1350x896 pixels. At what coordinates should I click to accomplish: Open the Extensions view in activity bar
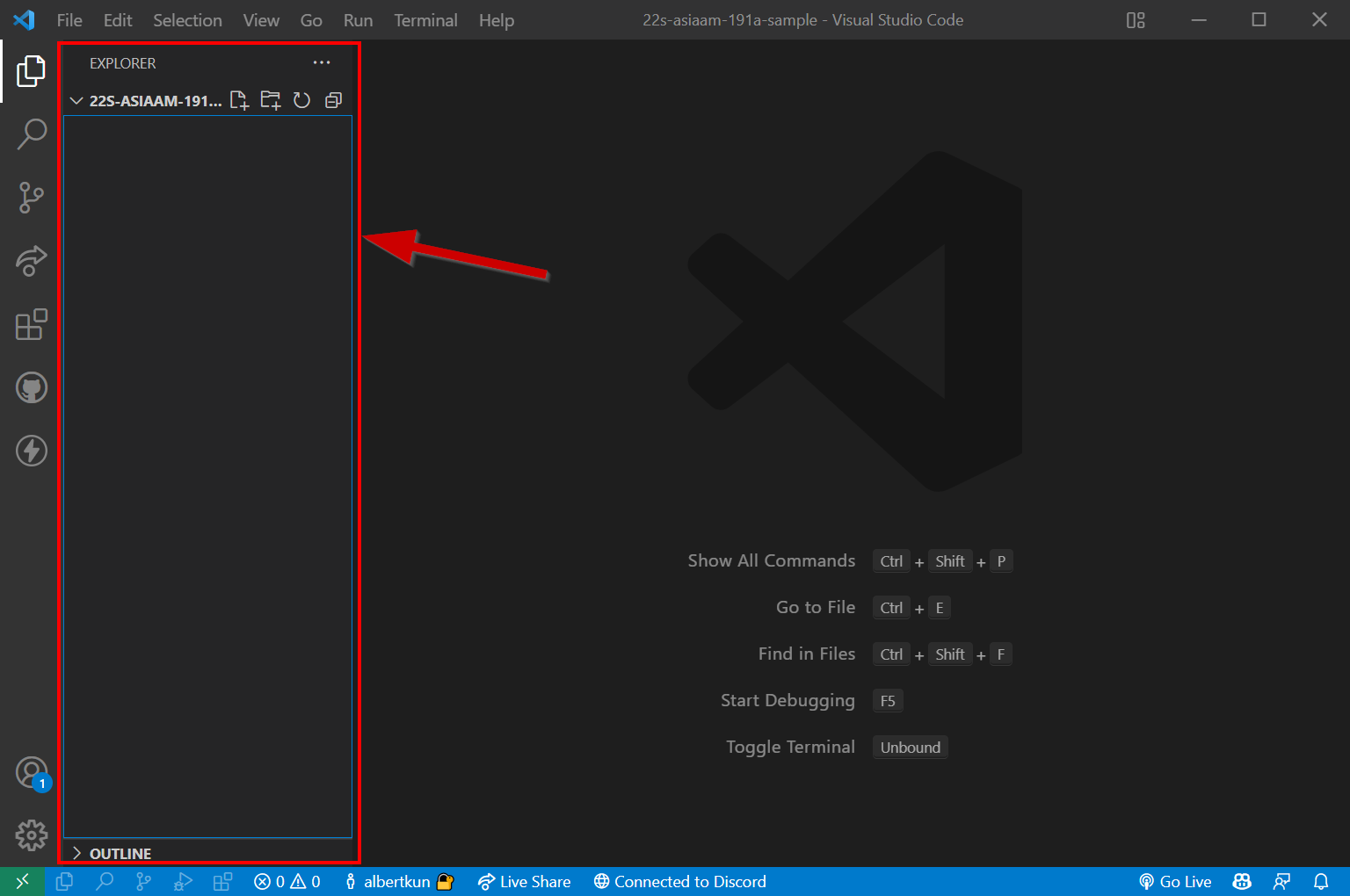31,324
